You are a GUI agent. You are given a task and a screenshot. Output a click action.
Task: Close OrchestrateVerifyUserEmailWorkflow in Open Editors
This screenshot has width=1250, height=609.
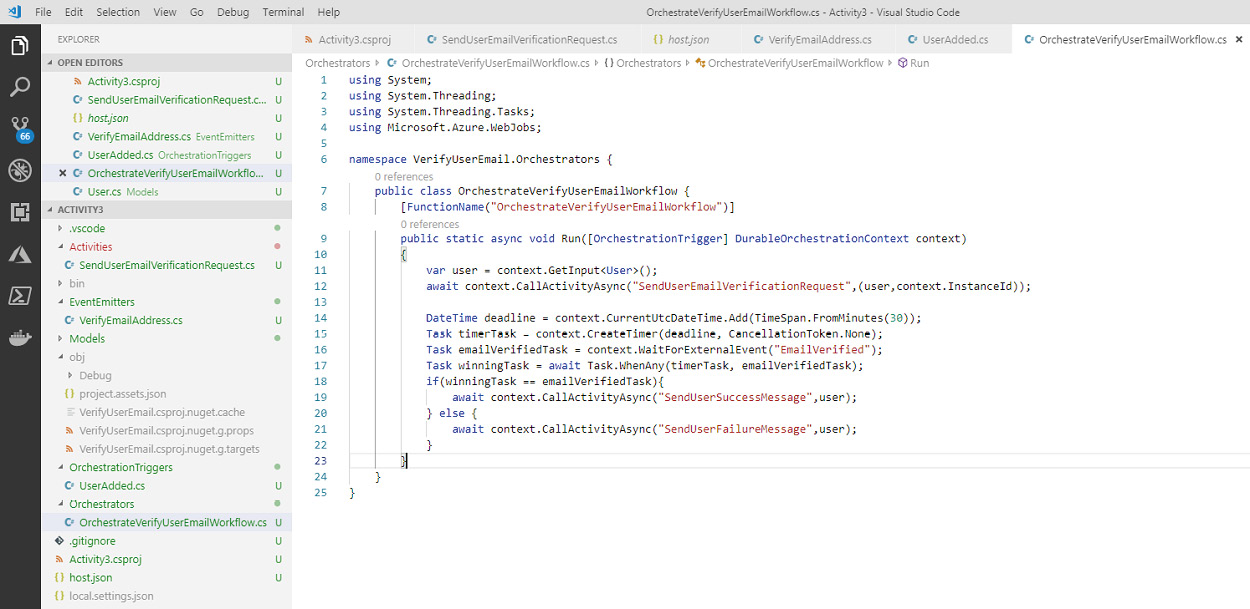pos(63,173)
